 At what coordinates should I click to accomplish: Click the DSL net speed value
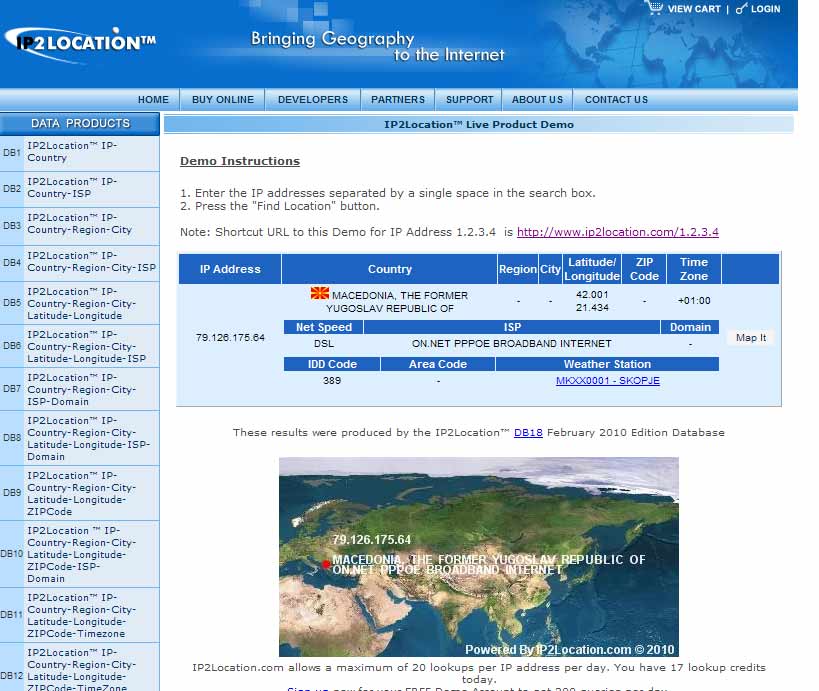point(324,344)
